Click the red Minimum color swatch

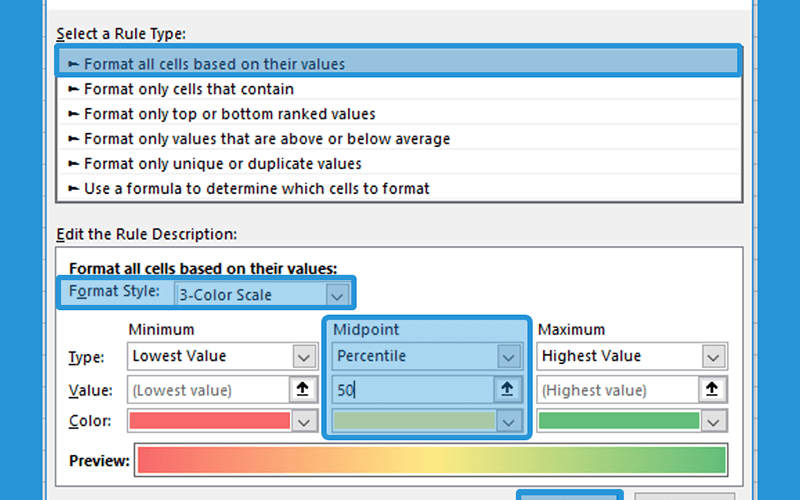click(210, 421)
